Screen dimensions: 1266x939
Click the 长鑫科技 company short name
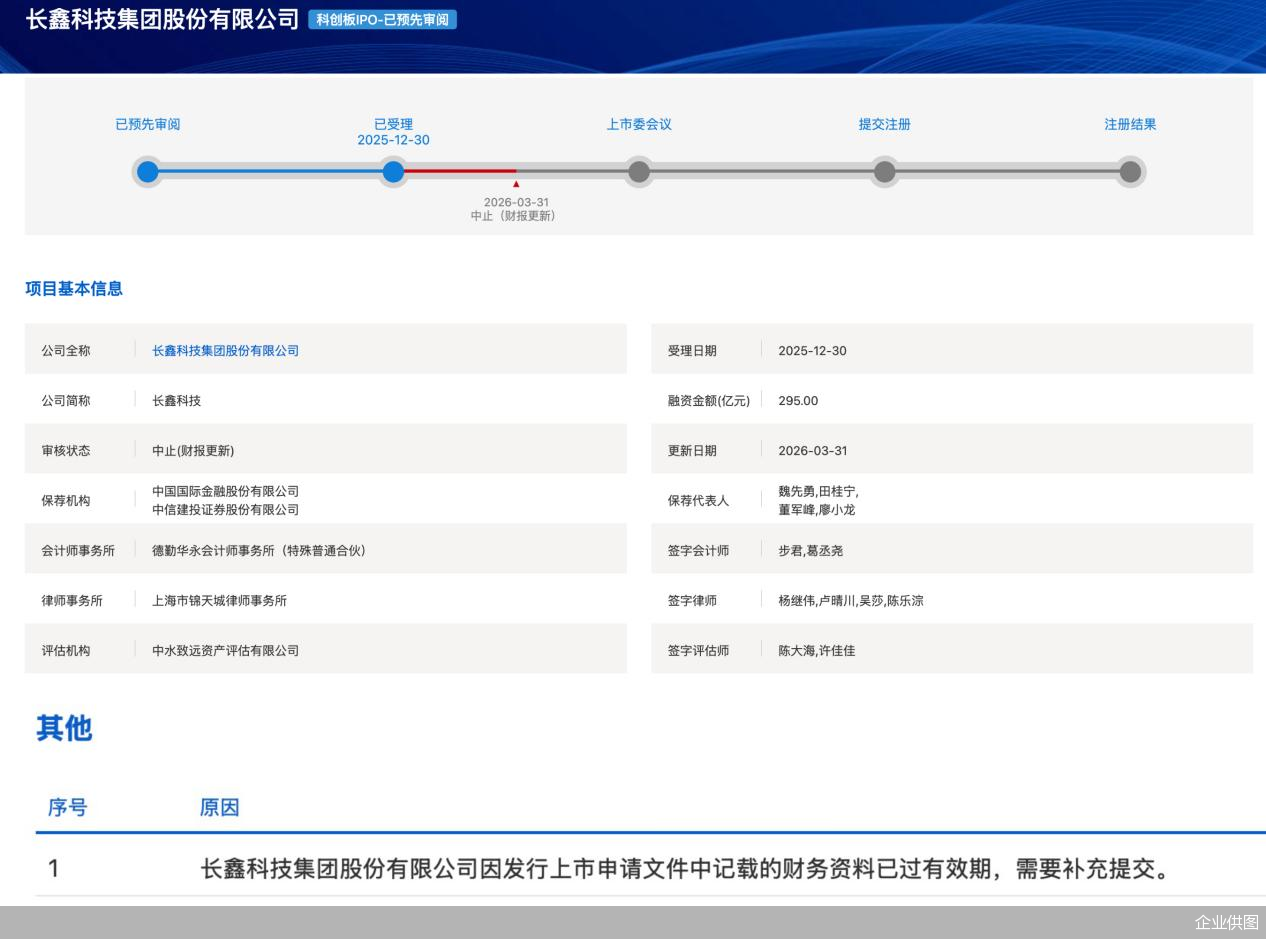(x=177, y=400)
